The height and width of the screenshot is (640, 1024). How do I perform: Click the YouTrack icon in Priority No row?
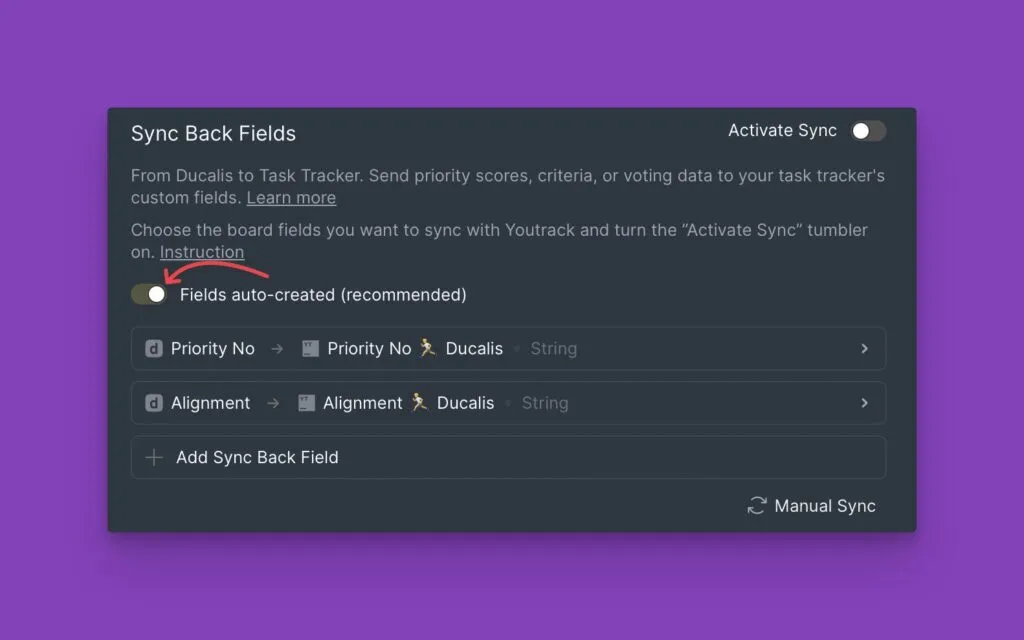click(310, 349)
